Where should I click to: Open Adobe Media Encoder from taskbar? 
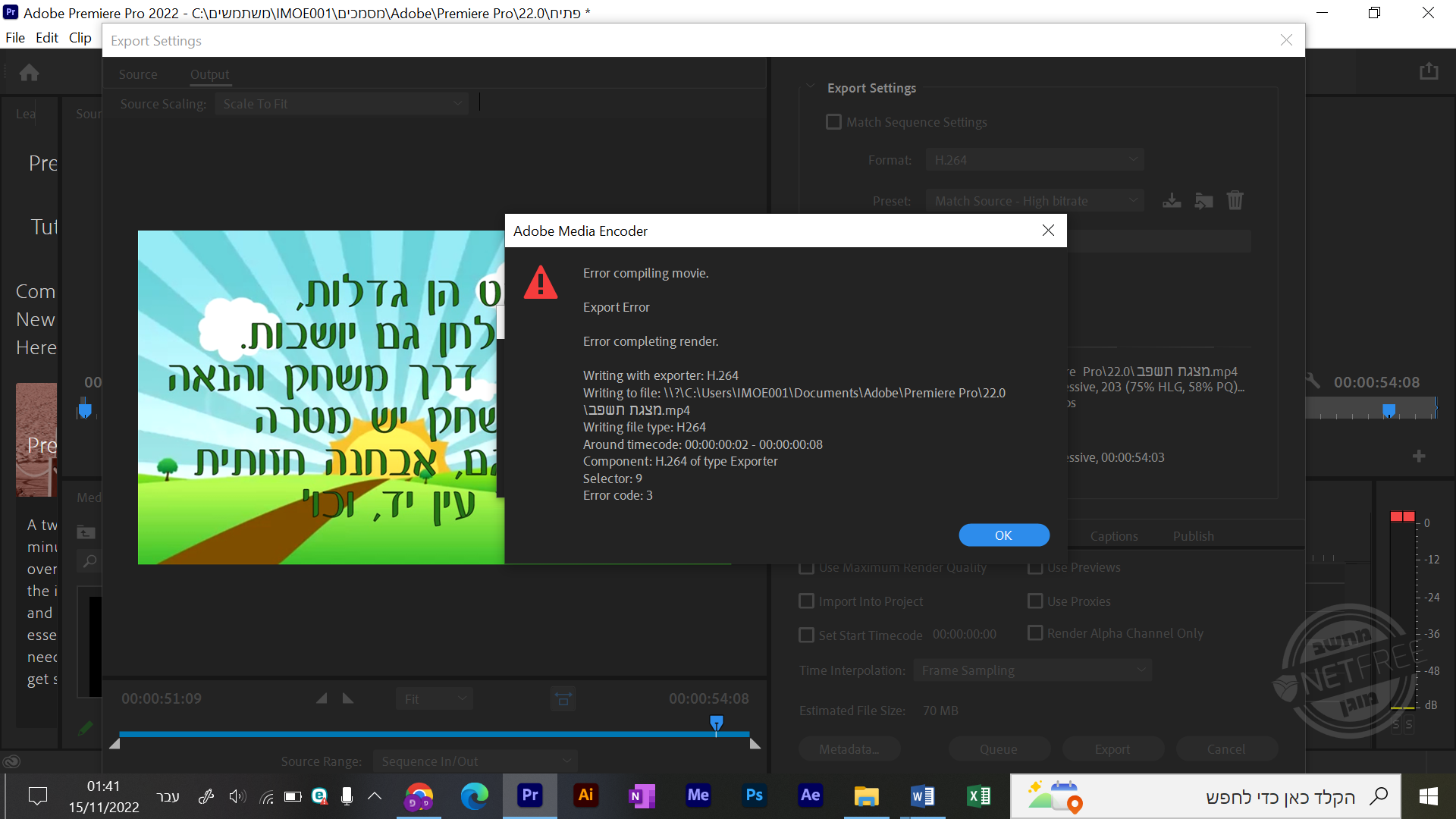point(698,795)
